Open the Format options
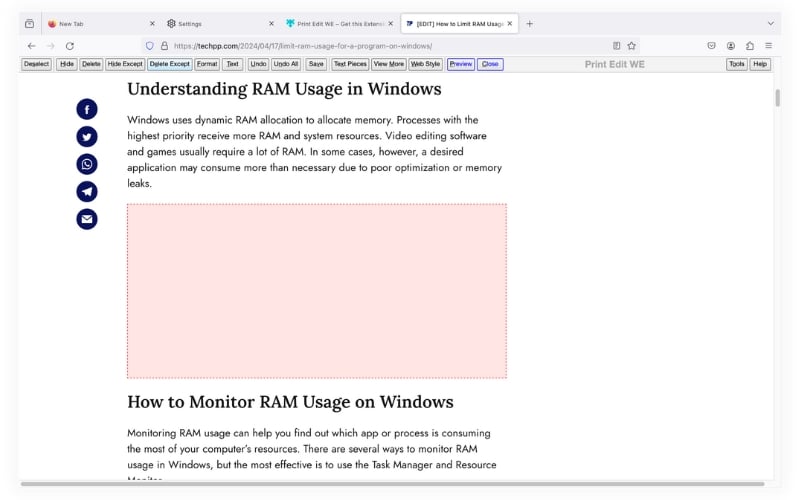Viewport: 800px width, 500px height. click(x=207, y=64)
